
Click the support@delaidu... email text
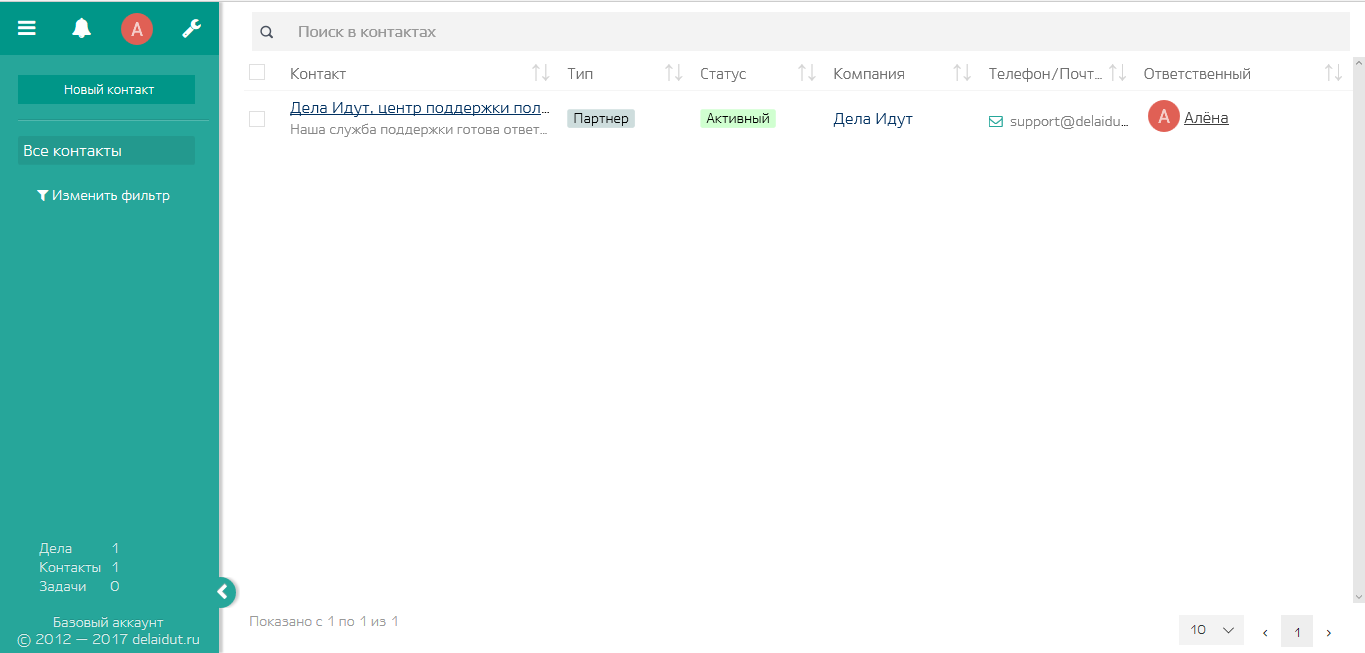pyautogui.click(x=1069, y=122)
